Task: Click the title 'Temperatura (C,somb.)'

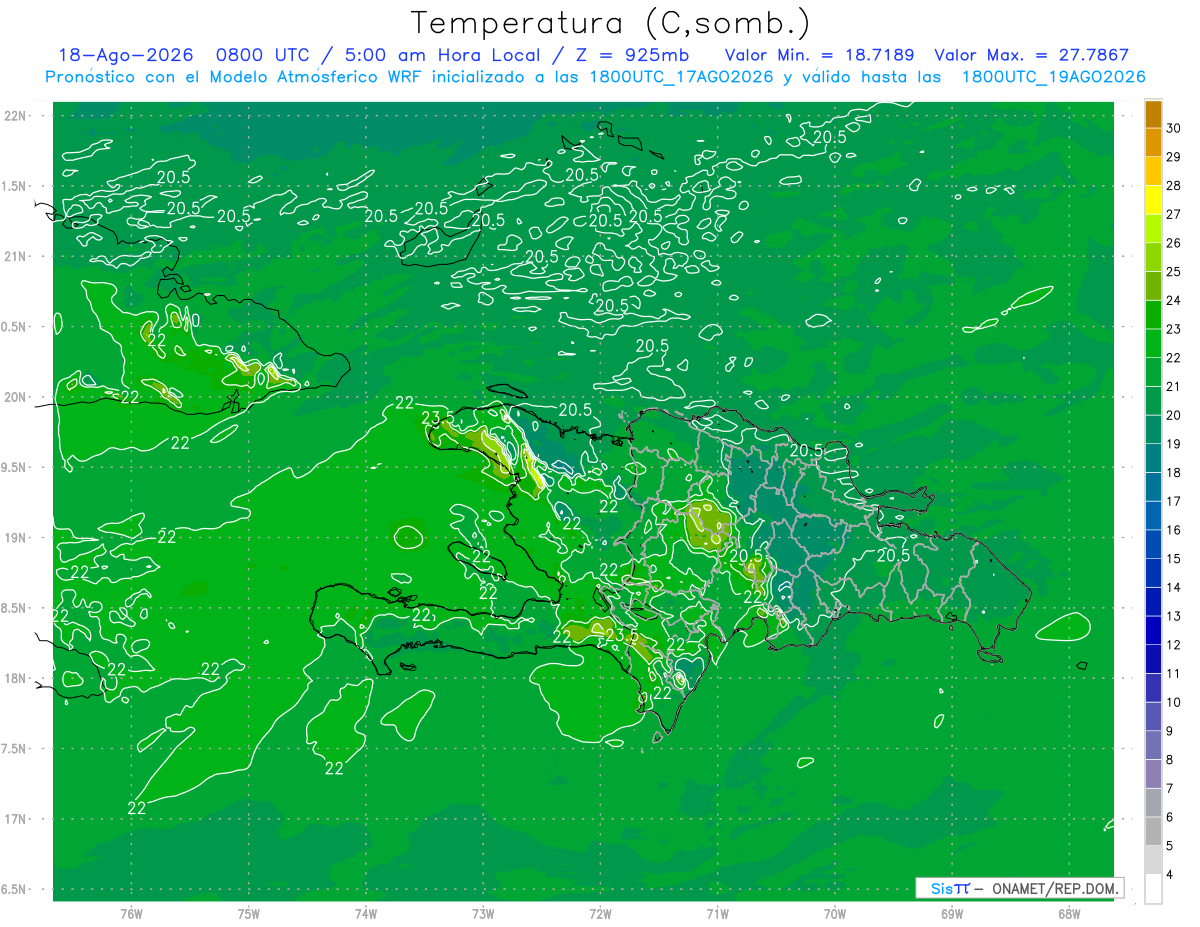Action: [x=610, y=23]
